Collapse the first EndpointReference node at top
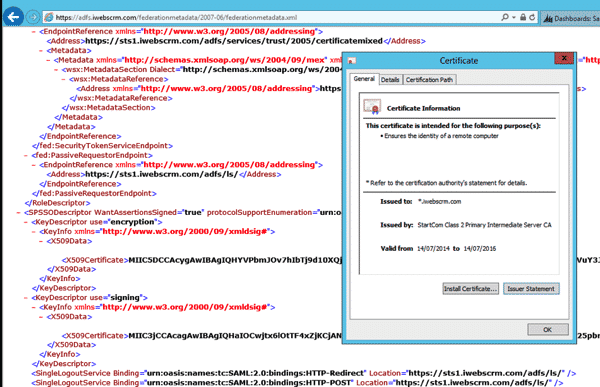This screenshot has height=387, width=600. [34, 32]
